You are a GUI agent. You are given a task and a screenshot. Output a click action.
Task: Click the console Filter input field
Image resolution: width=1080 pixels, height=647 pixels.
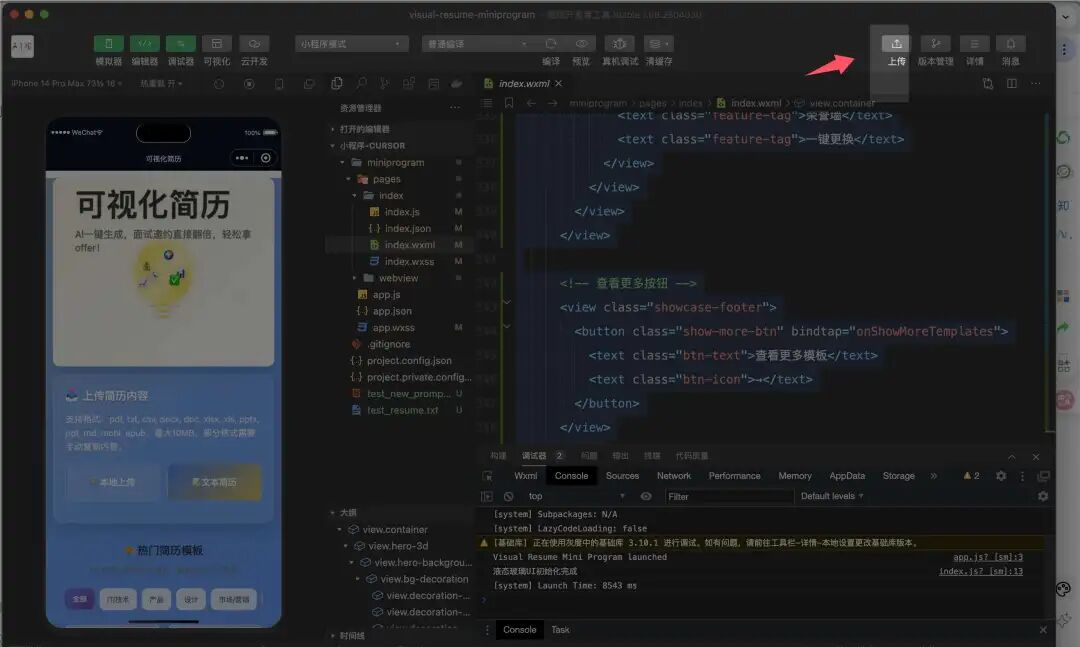click(x=725, y=496)
